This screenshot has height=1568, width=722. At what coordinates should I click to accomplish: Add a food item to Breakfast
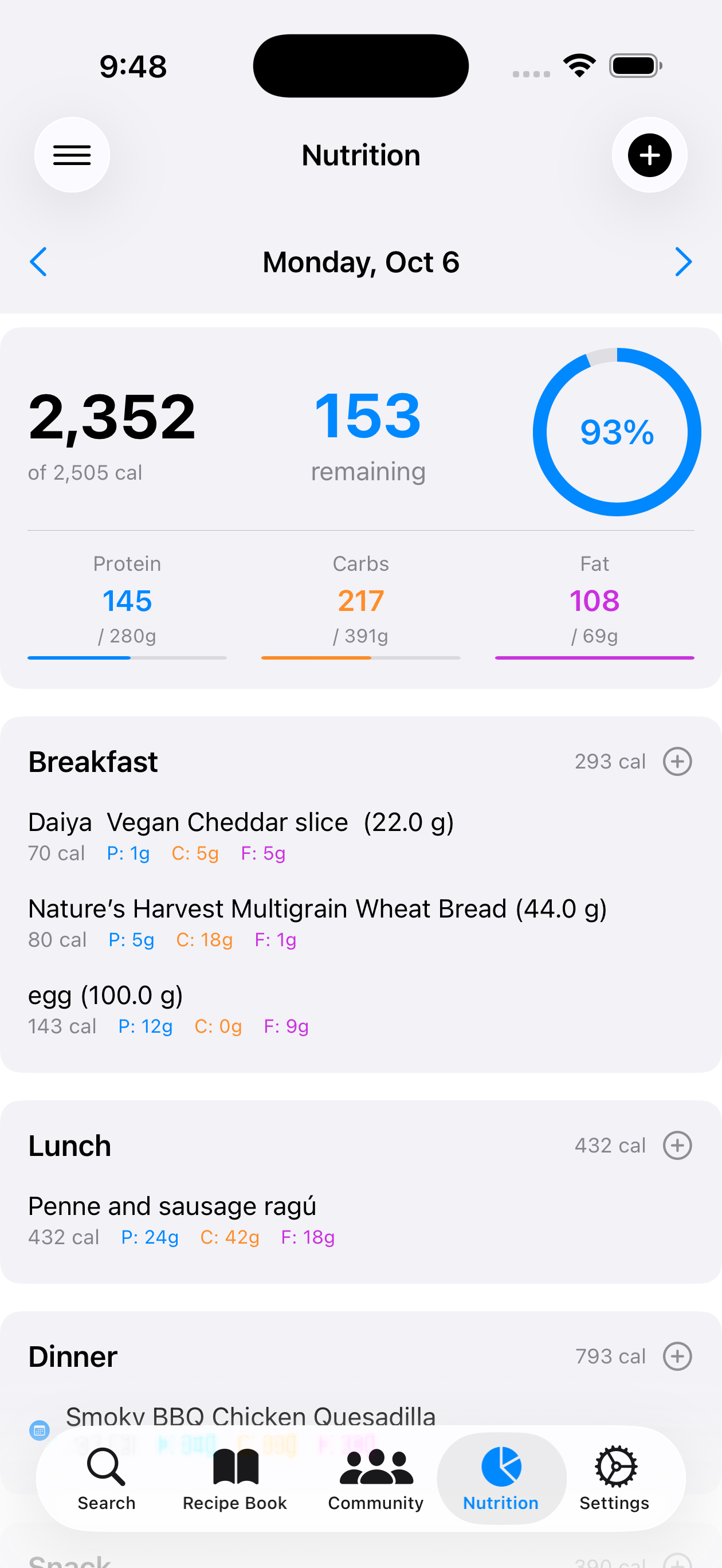coord(677,762)
